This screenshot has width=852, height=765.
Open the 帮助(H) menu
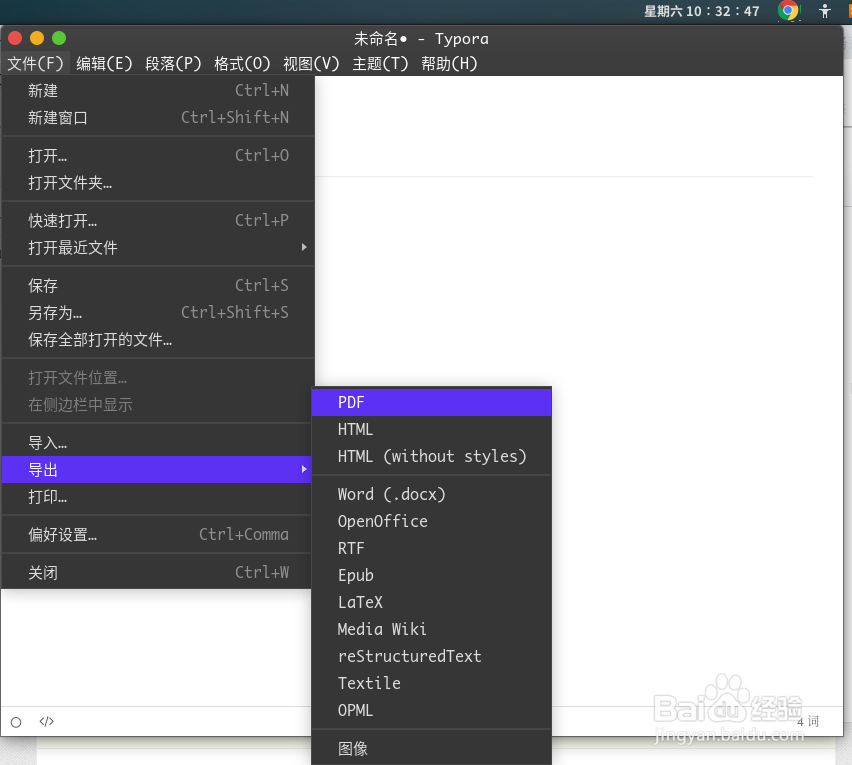[x=449, y=64]
